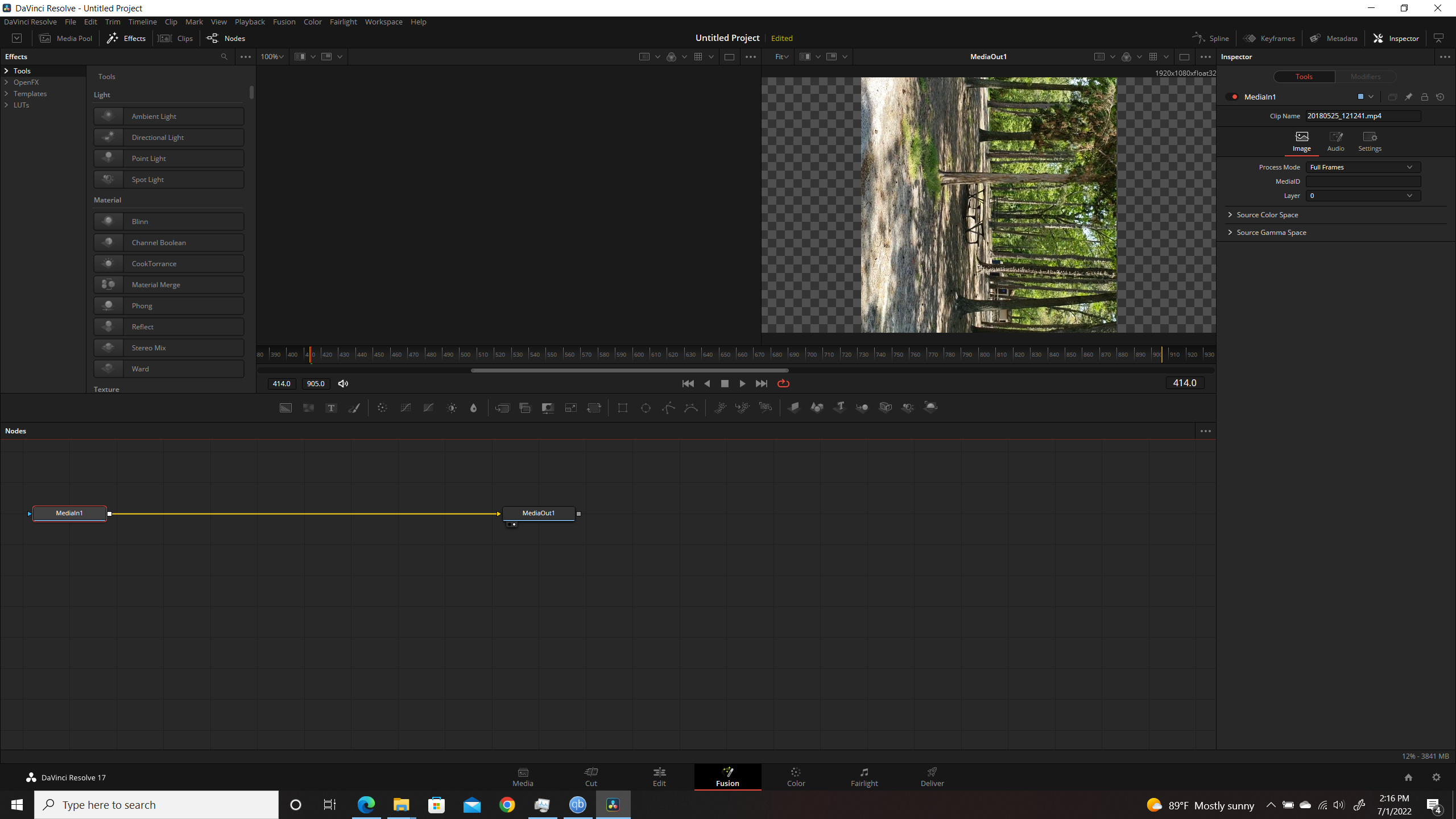The image size is (1456, 819).
Task: Open right viewer Fit zoom dropdown
Action: (x=781, y=56)
